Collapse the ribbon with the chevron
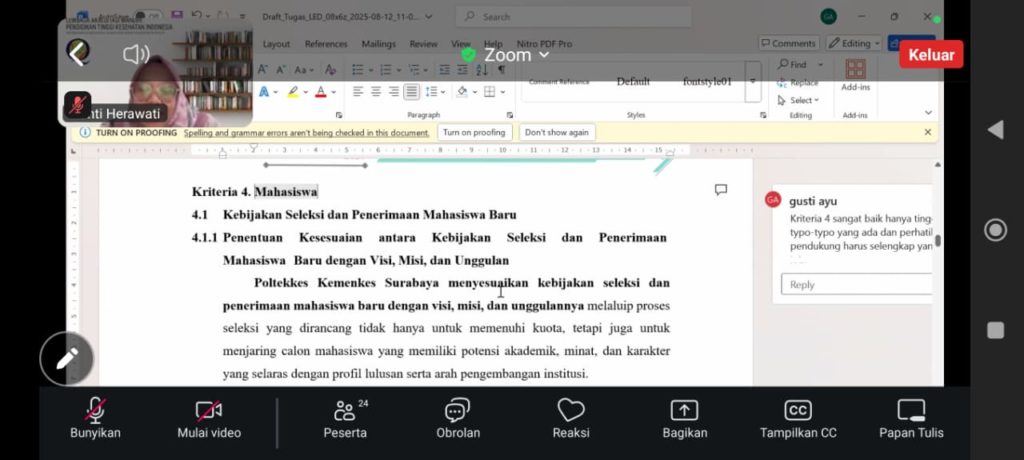This screenshot has width=1024, height=460. click(928, 113)
